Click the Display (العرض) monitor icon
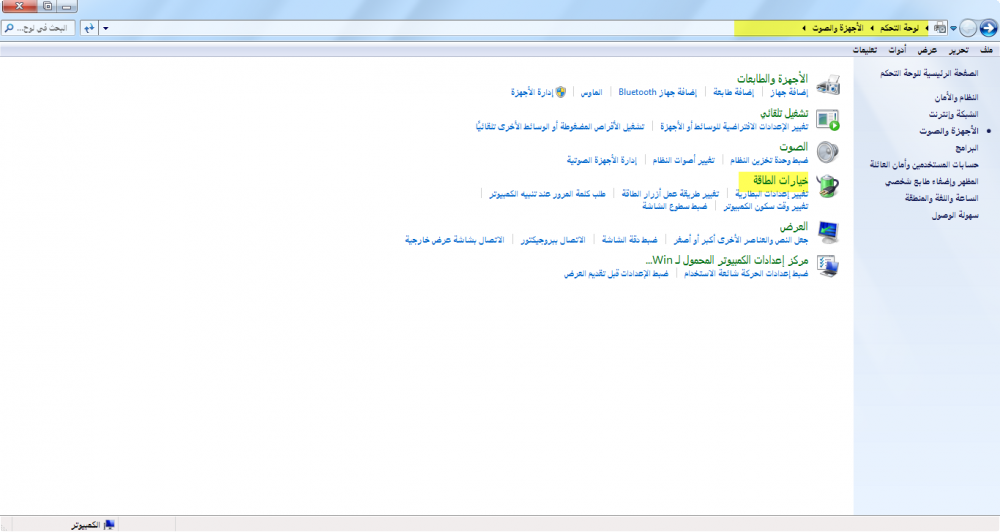The width and height of the screenshot is (1000, 532). (828, 232)
